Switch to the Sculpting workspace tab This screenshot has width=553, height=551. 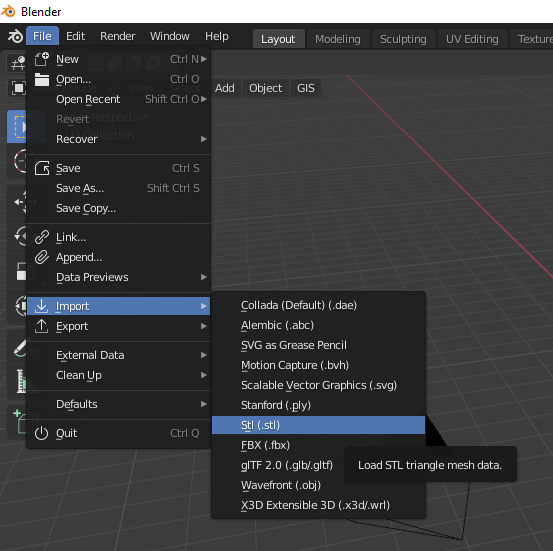403,39
